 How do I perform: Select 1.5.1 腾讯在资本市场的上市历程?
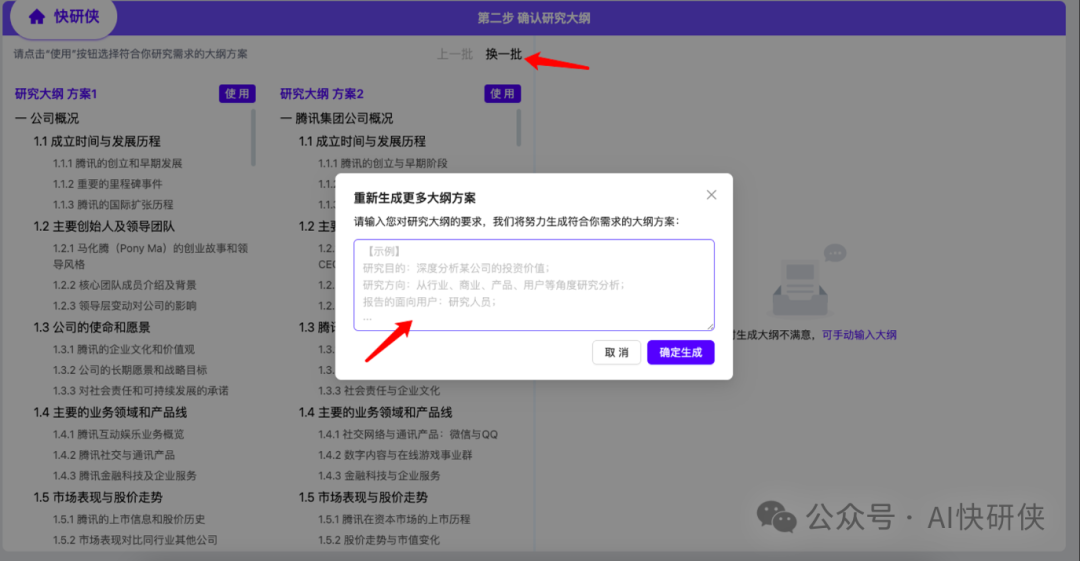point(394,519)
